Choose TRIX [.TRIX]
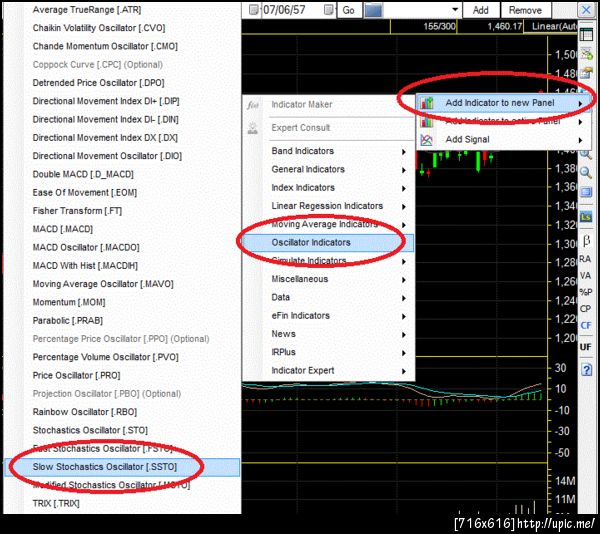 56,504
